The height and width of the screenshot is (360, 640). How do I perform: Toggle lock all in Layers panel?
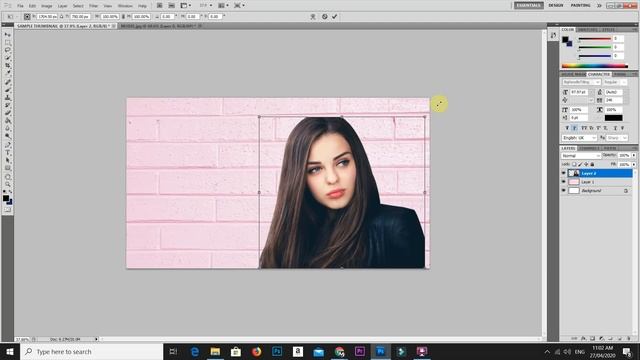click(x=592, y=164)
